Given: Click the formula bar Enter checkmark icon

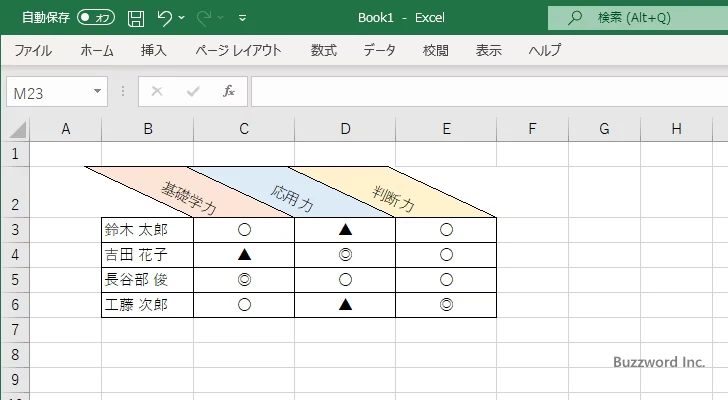Looking at the screenshot, I should (x=193, y=91).
